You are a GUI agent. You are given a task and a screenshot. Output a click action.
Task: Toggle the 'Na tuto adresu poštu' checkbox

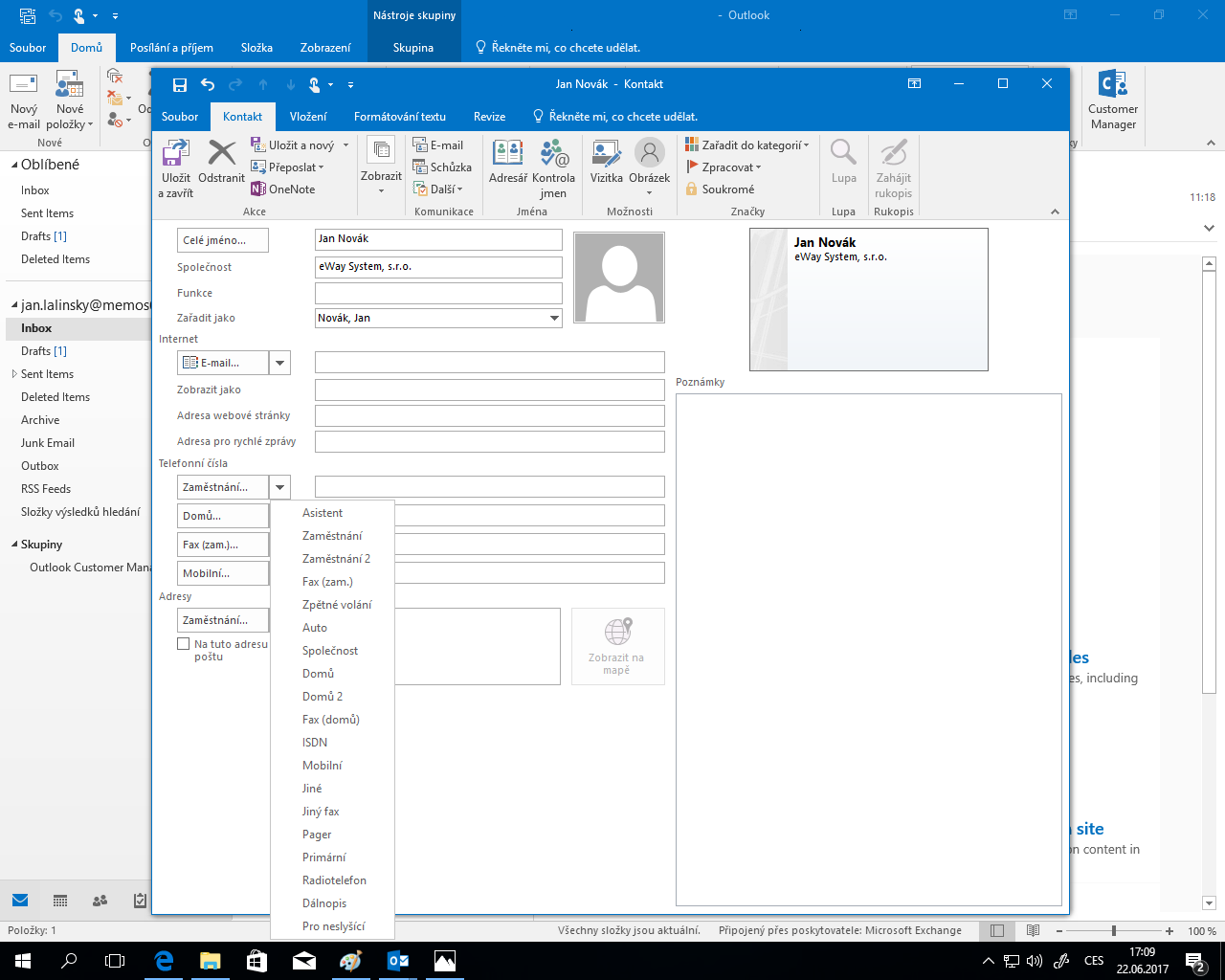[184, 644]
